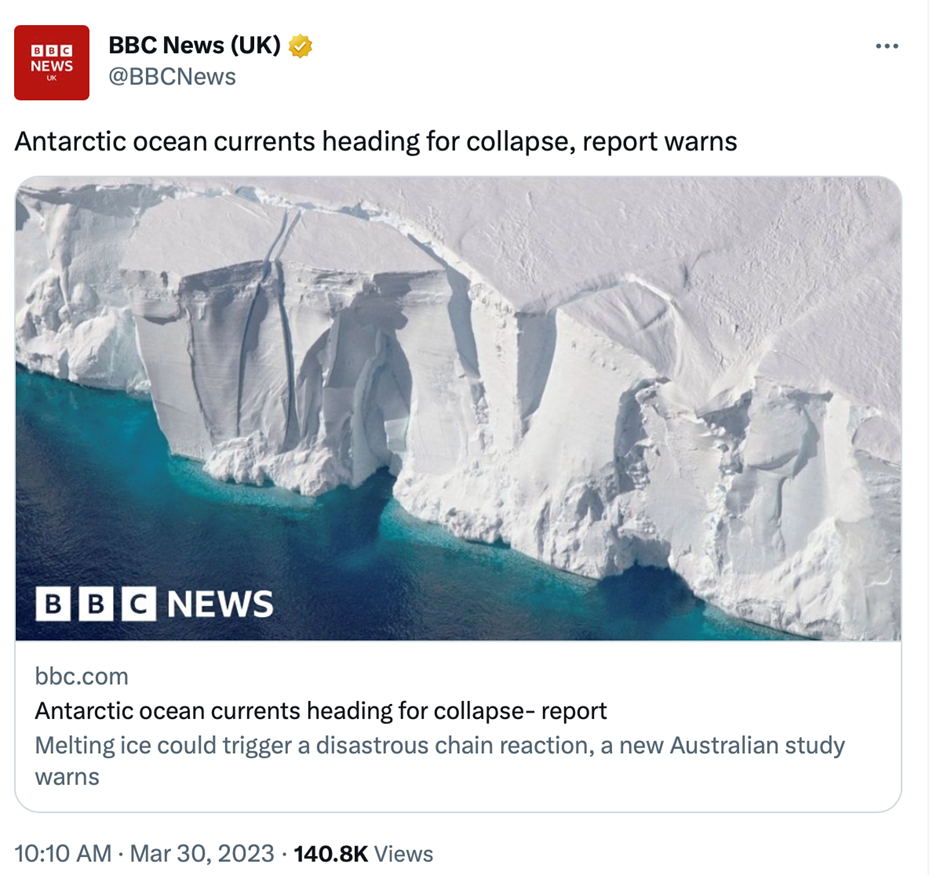
Task: Click the word 'warns' in the card description
Action: 66,776
